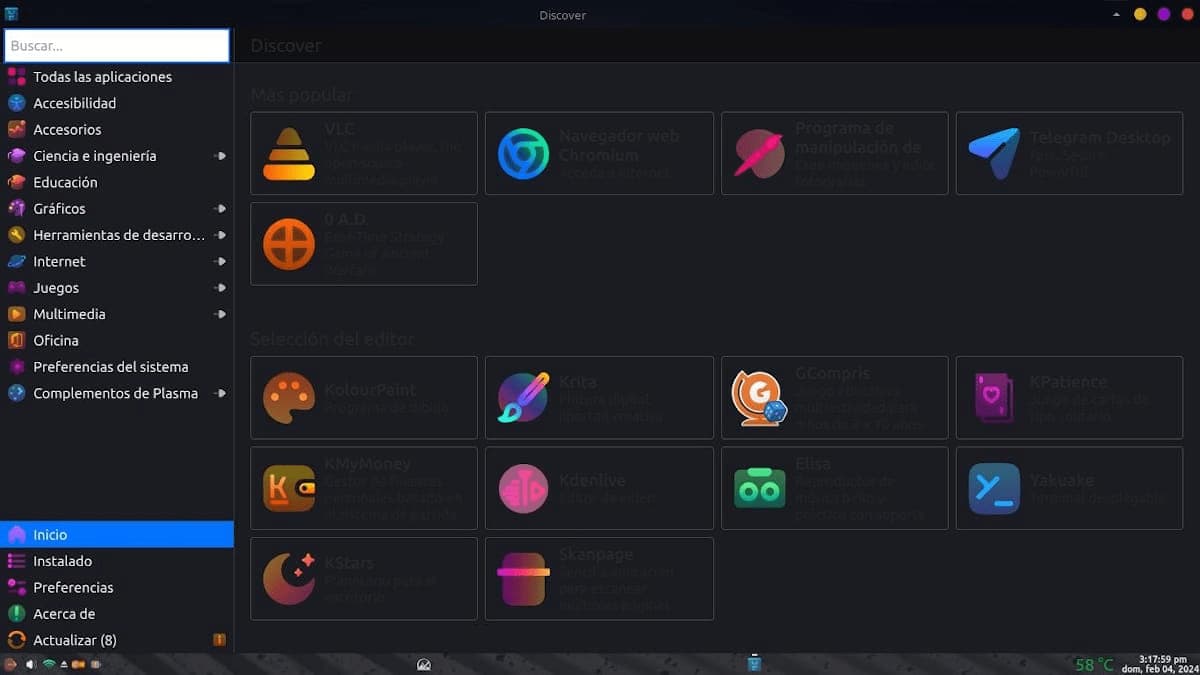Screen dimensions: 1200x675
Task: Click the 58 °C temperature indicator
Action: click(x=1094, y=664)
